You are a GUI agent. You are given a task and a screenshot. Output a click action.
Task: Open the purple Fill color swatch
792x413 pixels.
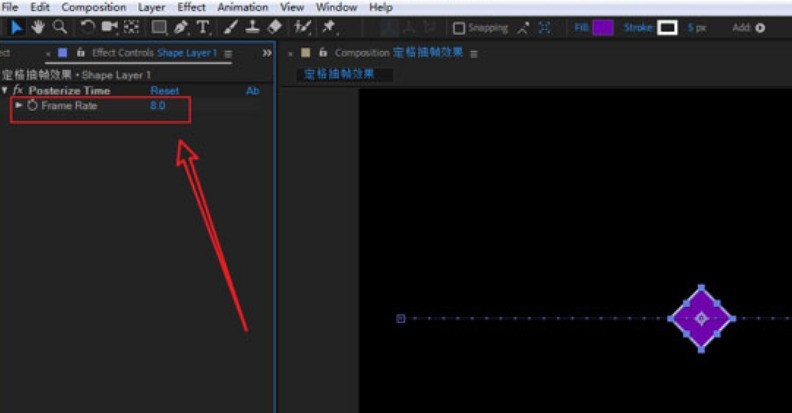pyautogui.click(x=603, y=27)
